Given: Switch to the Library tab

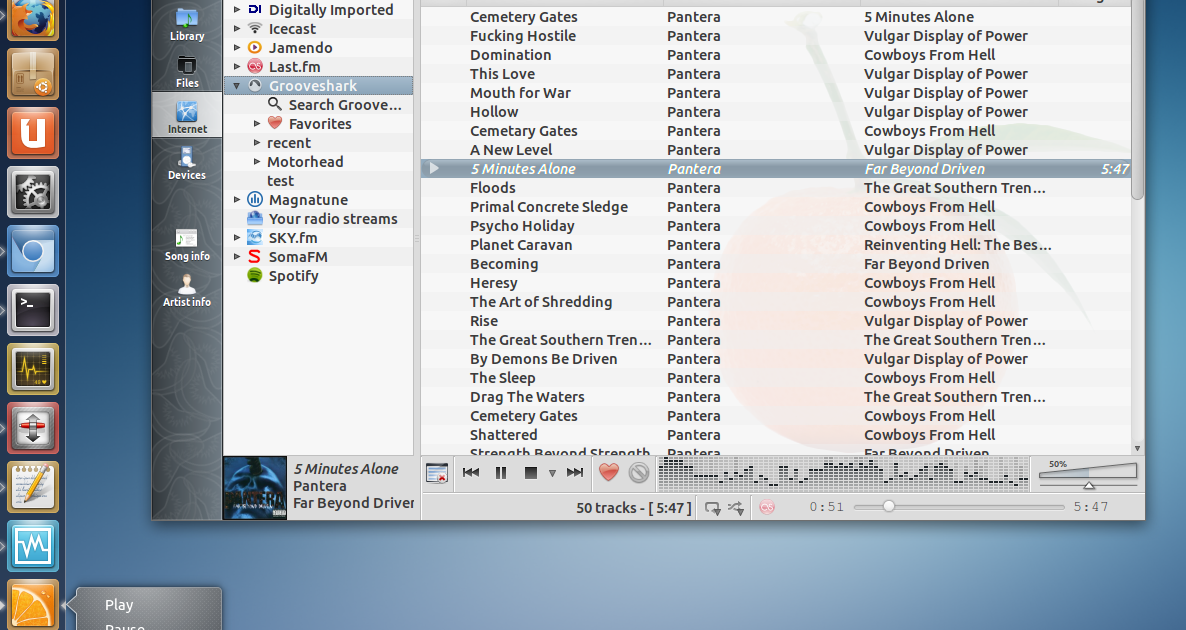Looking at the screenshot, I should tap(187, 24).
